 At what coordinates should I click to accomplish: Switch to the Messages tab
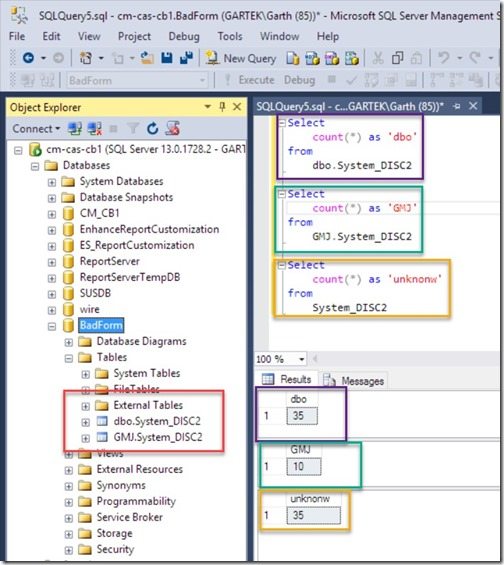tap(354, 381)
